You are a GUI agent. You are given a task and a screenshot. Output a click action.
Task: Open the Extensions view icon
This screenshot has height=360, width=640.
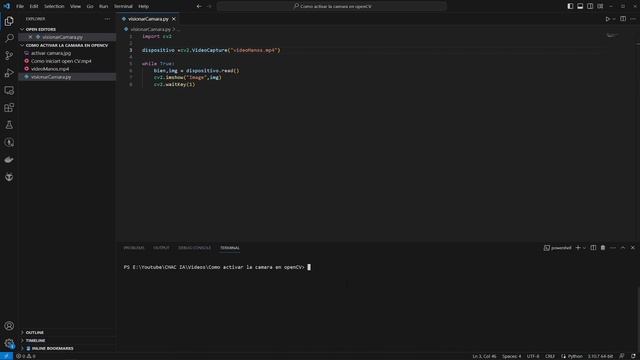pos(9,107)
